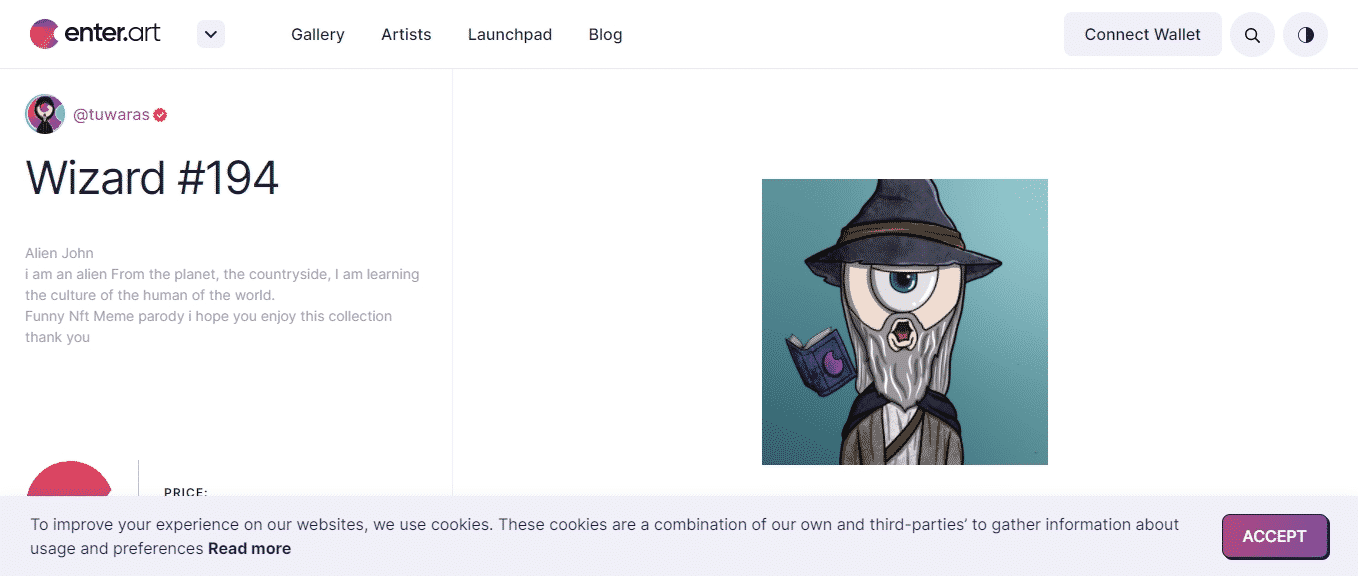
Task: Click the PRICE label
Action: (186, 491)
